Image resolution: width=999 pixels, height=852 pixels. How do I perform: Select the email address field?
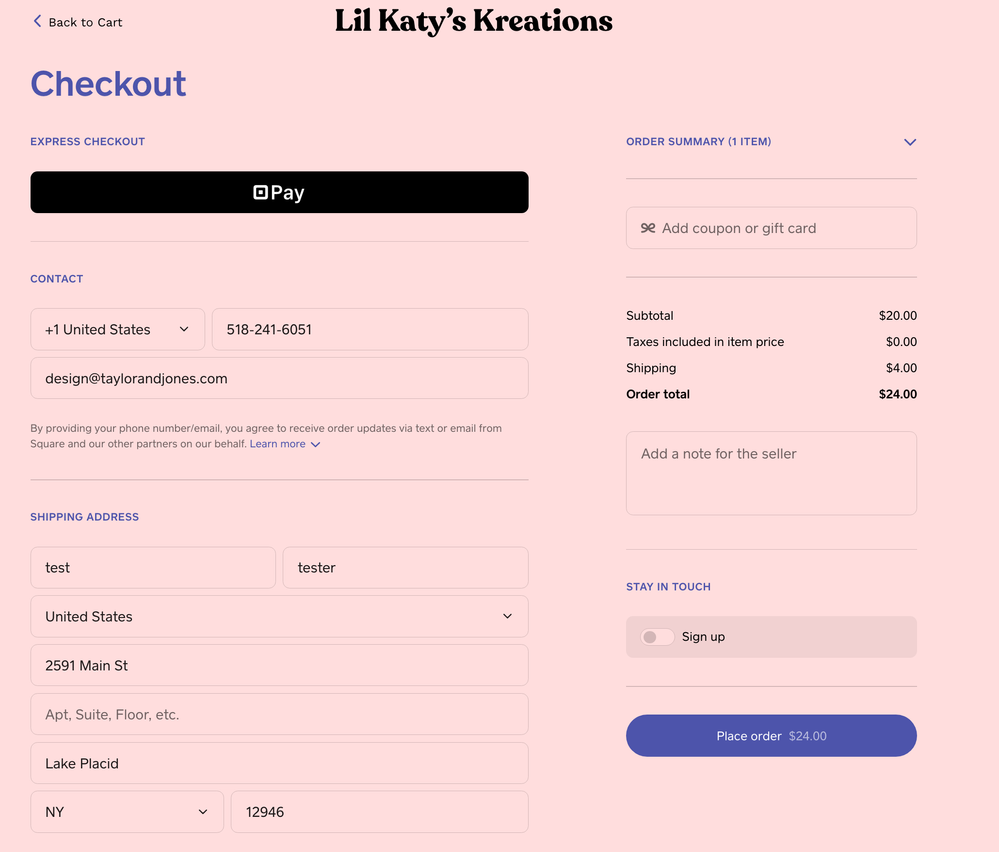279,378
